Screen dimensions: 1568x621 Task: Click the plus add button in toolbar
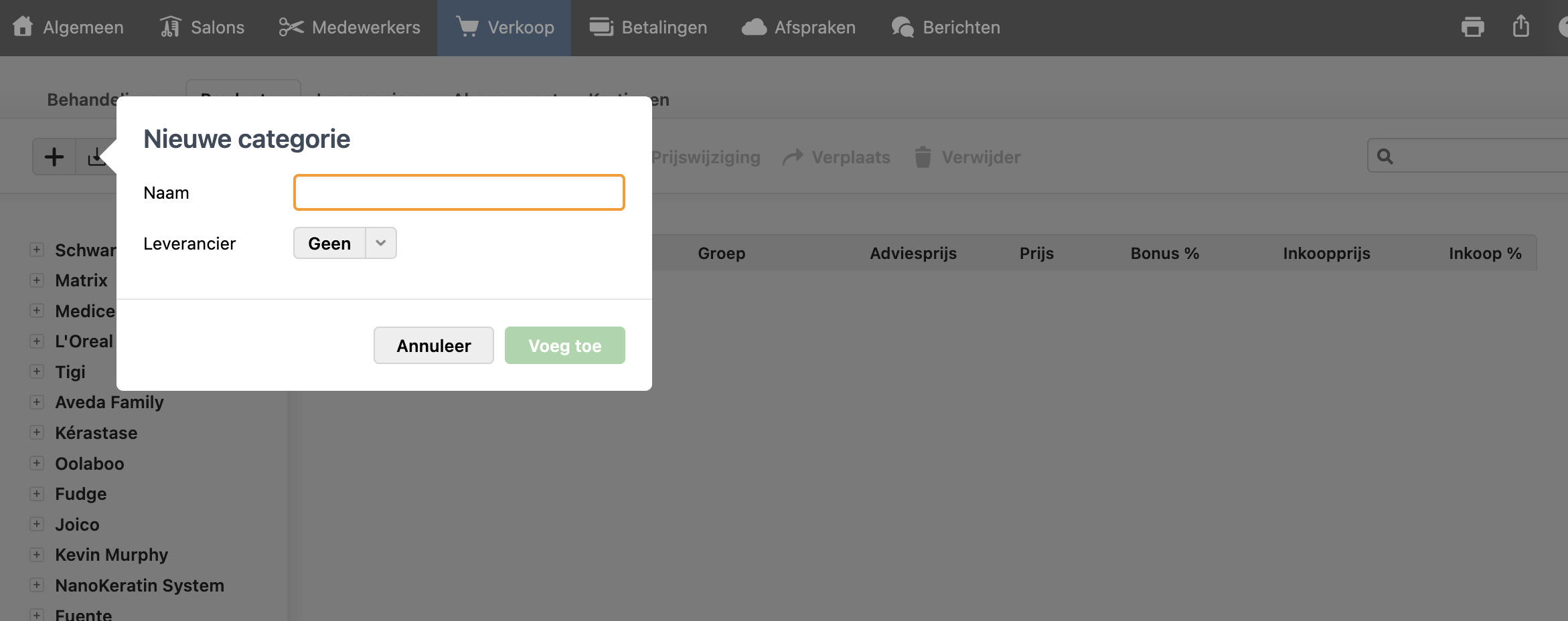tap(54, 157)
